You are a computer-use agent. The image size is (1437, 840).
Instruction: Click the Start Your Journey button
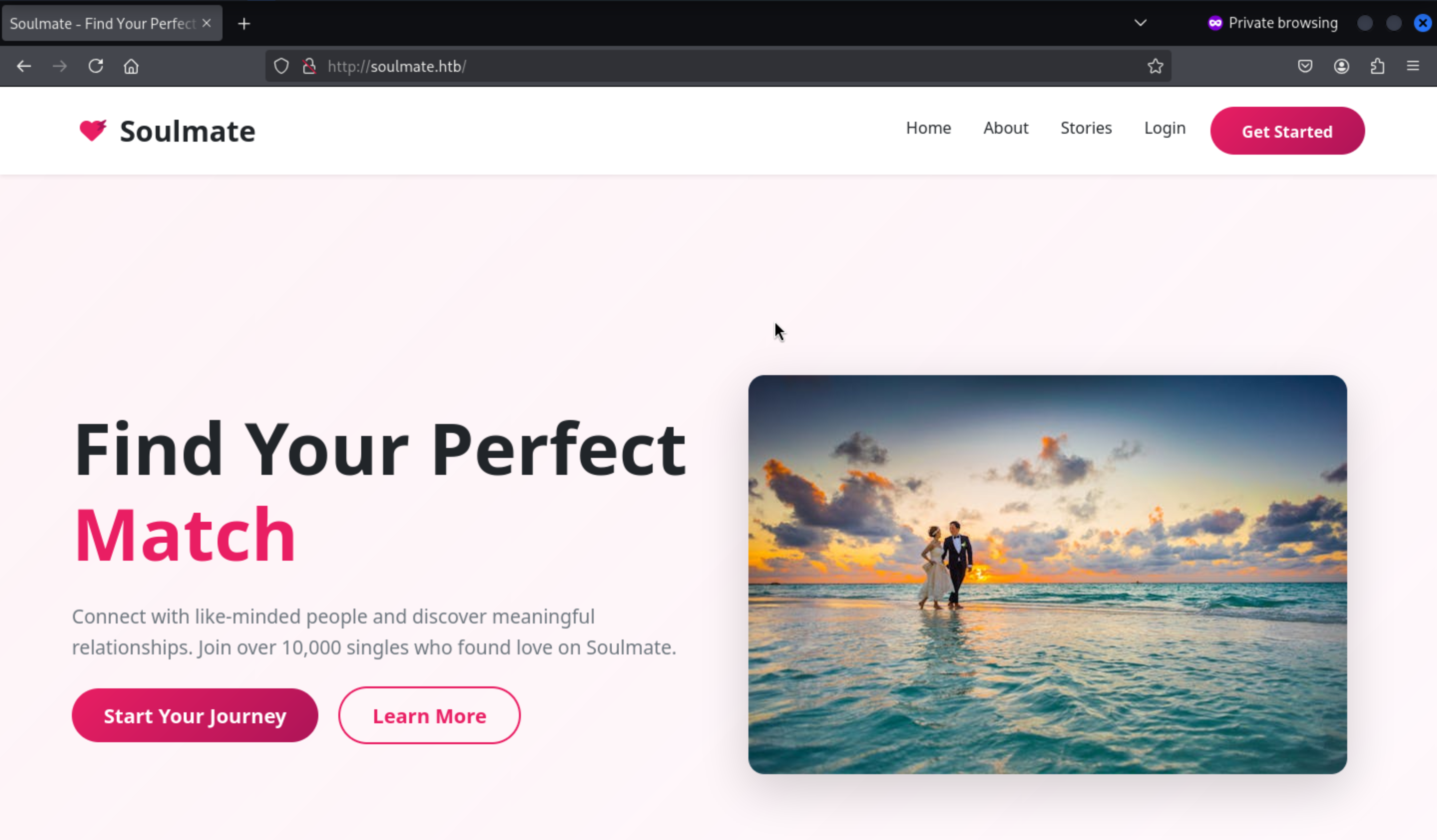point(195,715)
